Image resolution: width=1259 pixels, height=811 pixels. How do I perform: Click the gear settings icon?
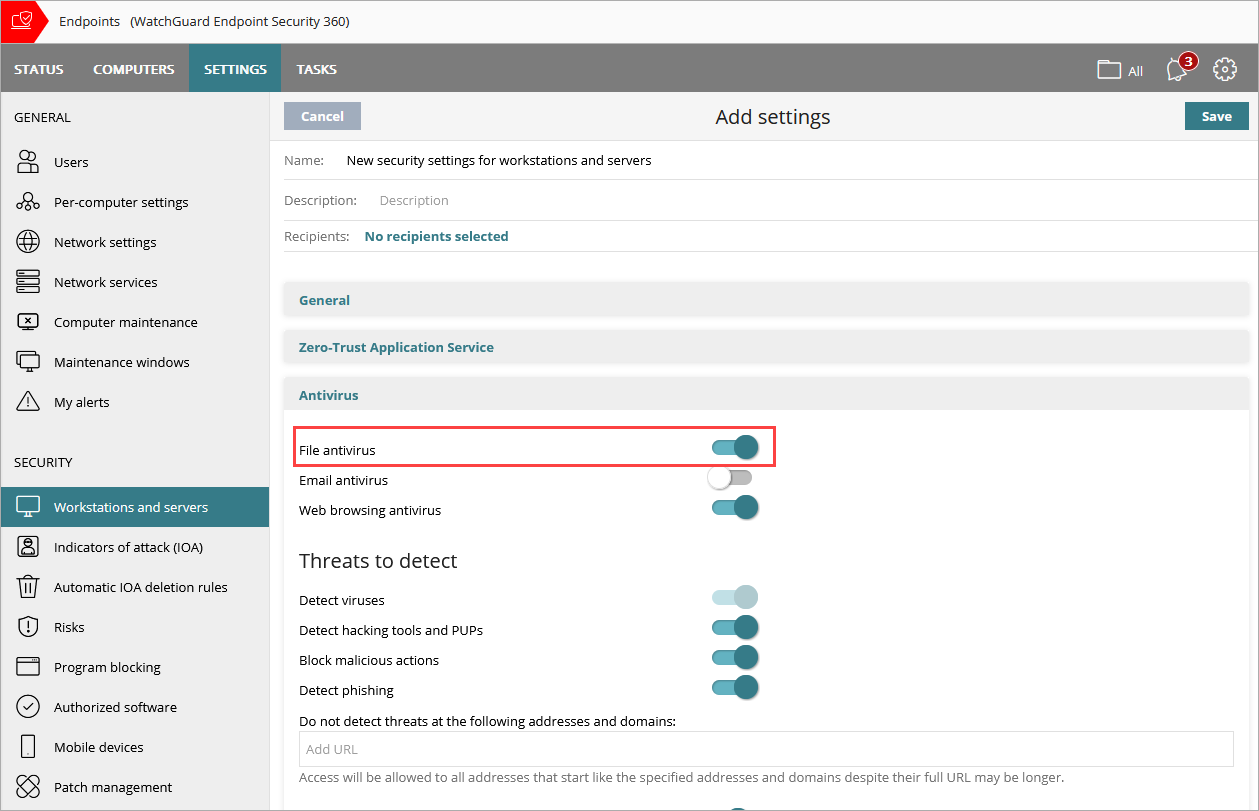(x=1225, y=69)
